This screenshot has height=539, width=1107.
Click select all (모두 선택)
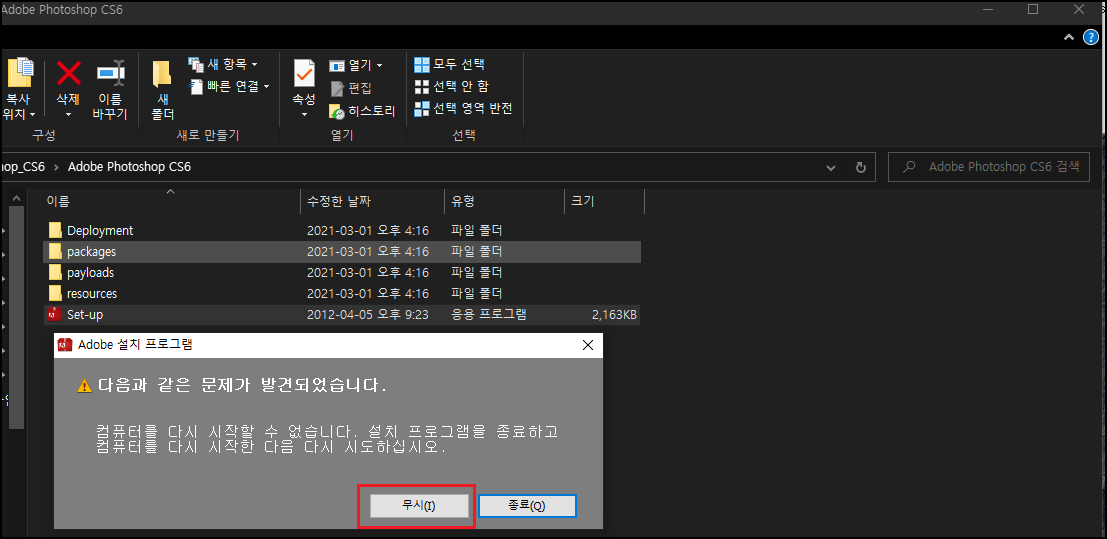coord(450,64)
